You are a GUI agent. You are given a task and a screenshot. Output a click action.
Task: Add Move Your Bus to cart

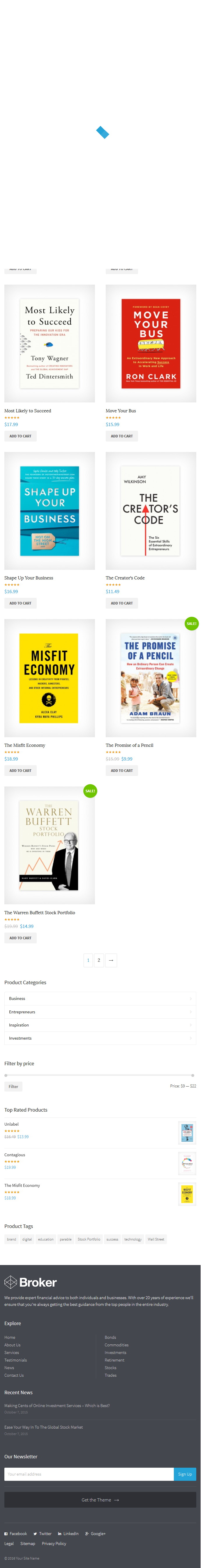pyautogui.click(x=122, y=436)
